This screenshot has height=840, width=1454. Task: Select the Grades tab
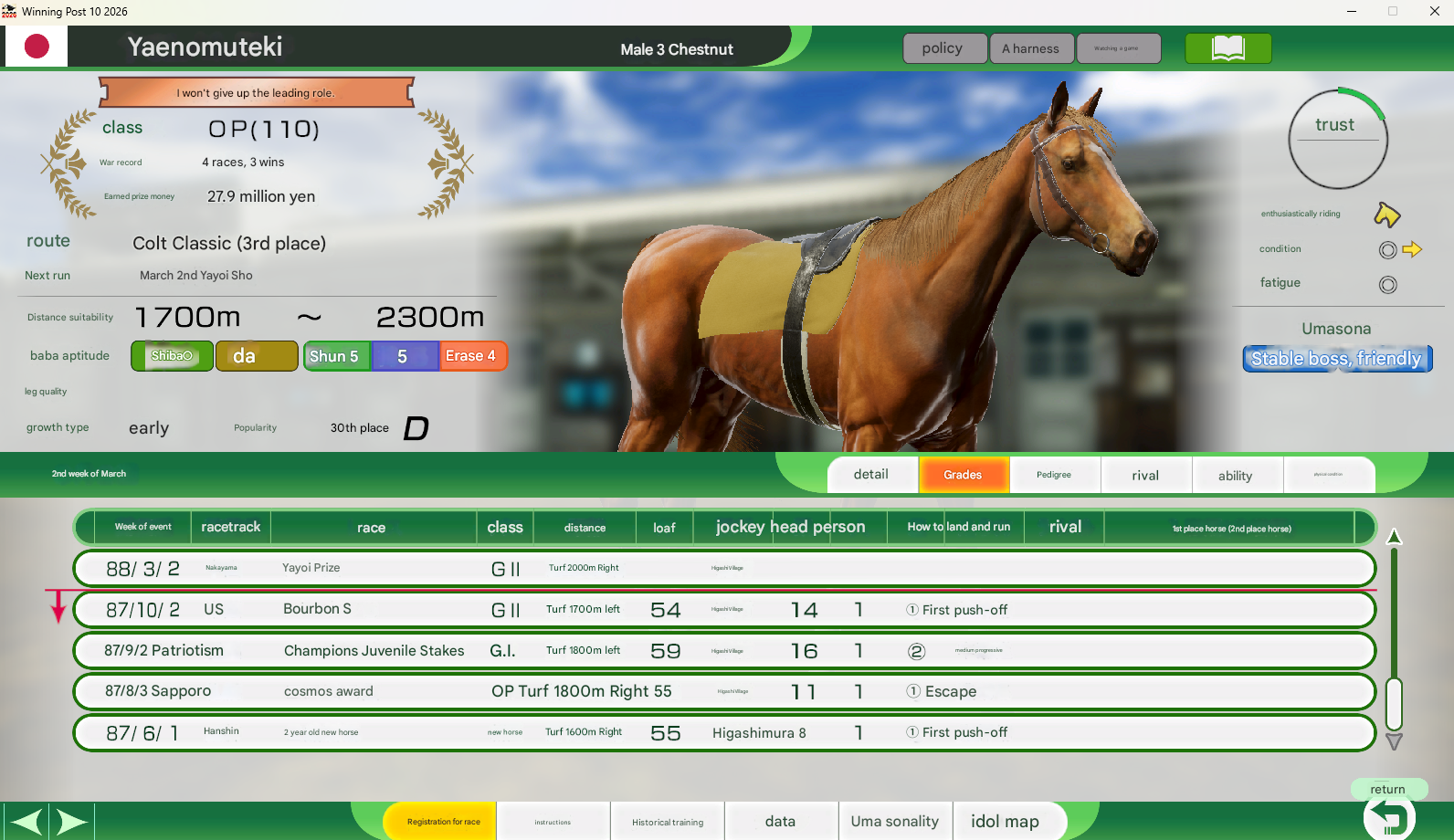point(963,475)
